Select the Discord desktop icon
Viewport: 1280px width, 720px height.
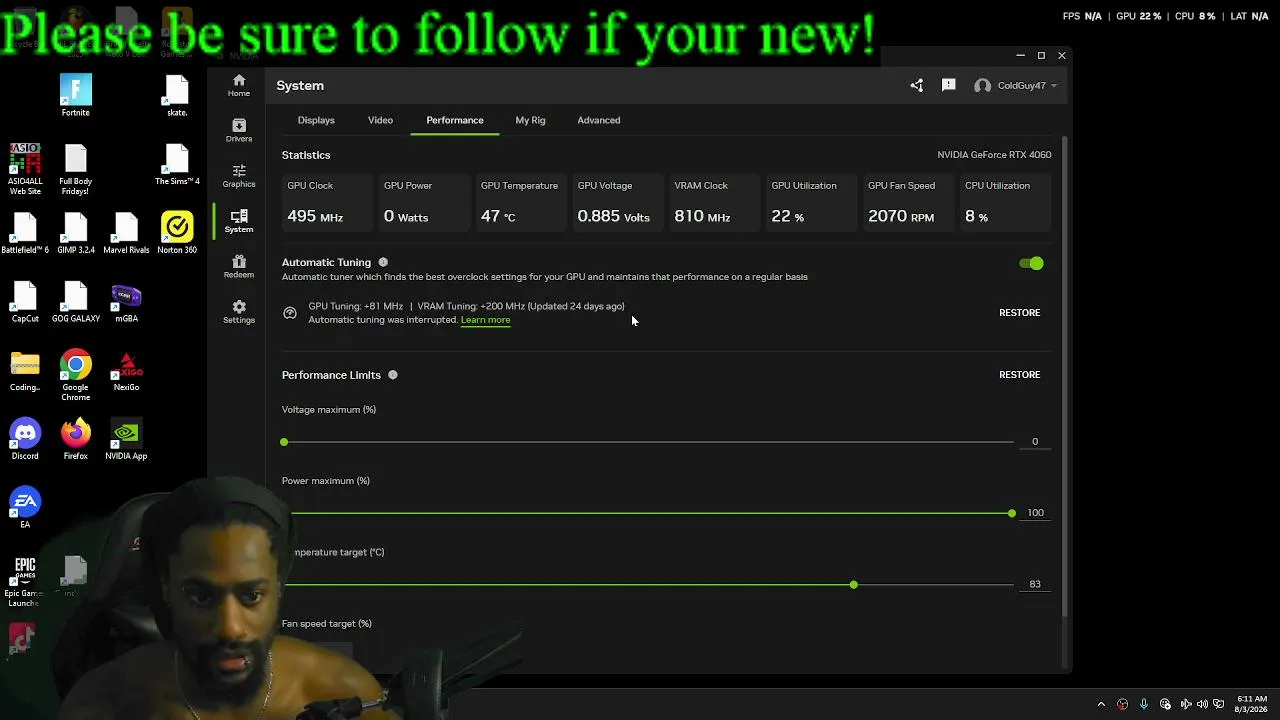point(25,440)
